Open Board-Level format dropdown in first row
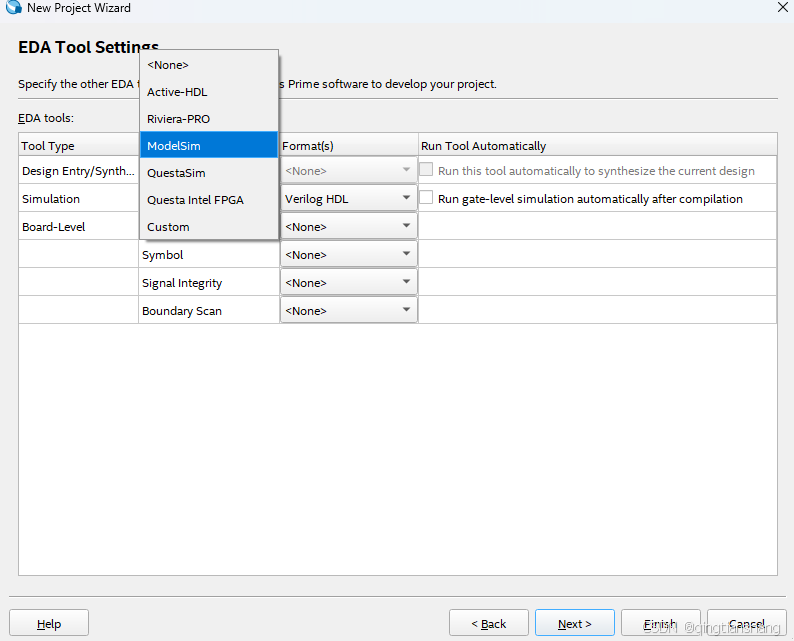 348,226
